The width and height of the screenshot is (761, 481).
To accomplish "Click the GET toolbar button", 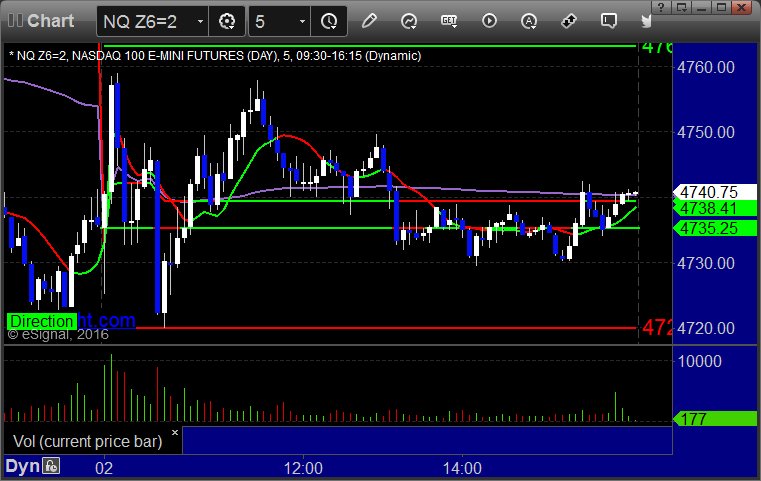I will [449, 21].
